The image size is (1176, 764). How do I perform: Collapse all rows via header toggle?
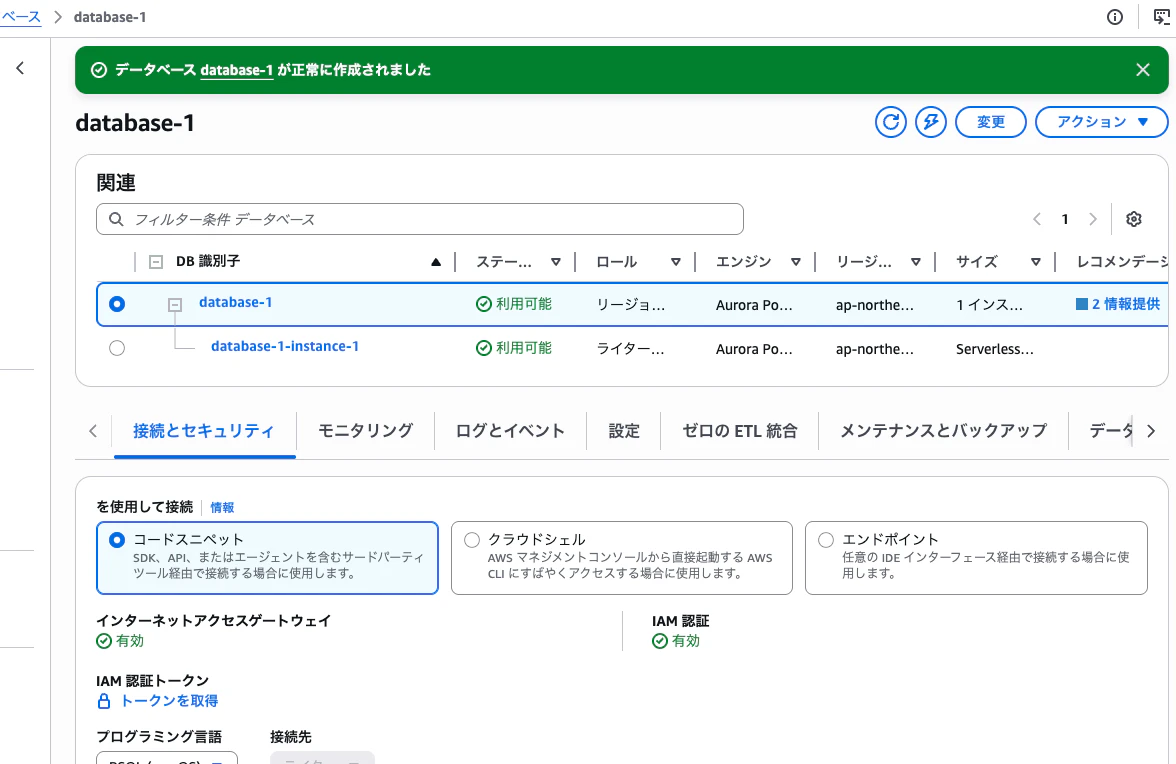[x=156, y=262]
